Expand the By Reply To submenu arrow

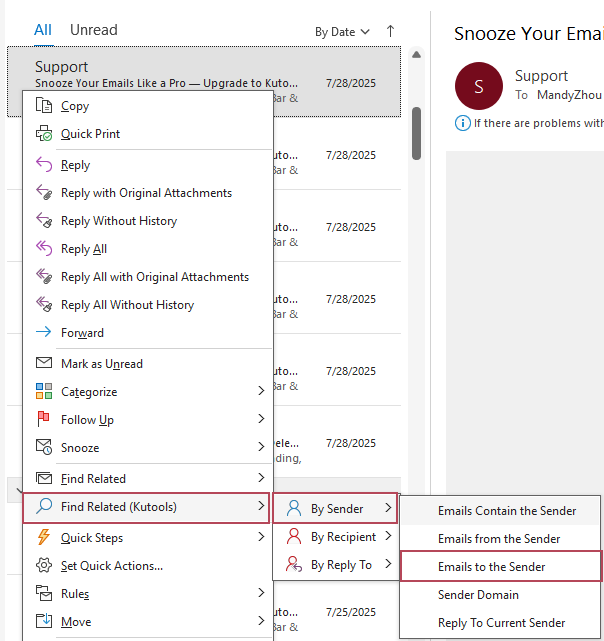[388, 564]
